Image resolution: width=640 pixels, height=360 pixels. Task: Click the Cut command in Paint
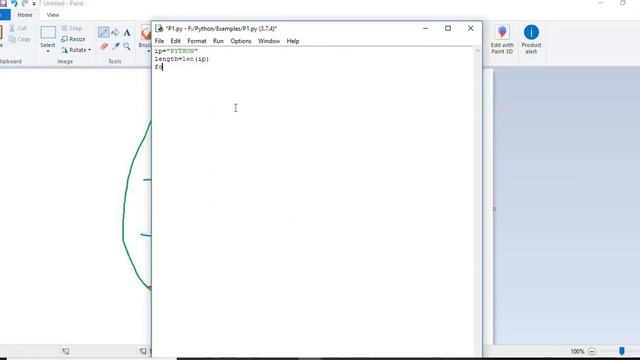[18, 28]
